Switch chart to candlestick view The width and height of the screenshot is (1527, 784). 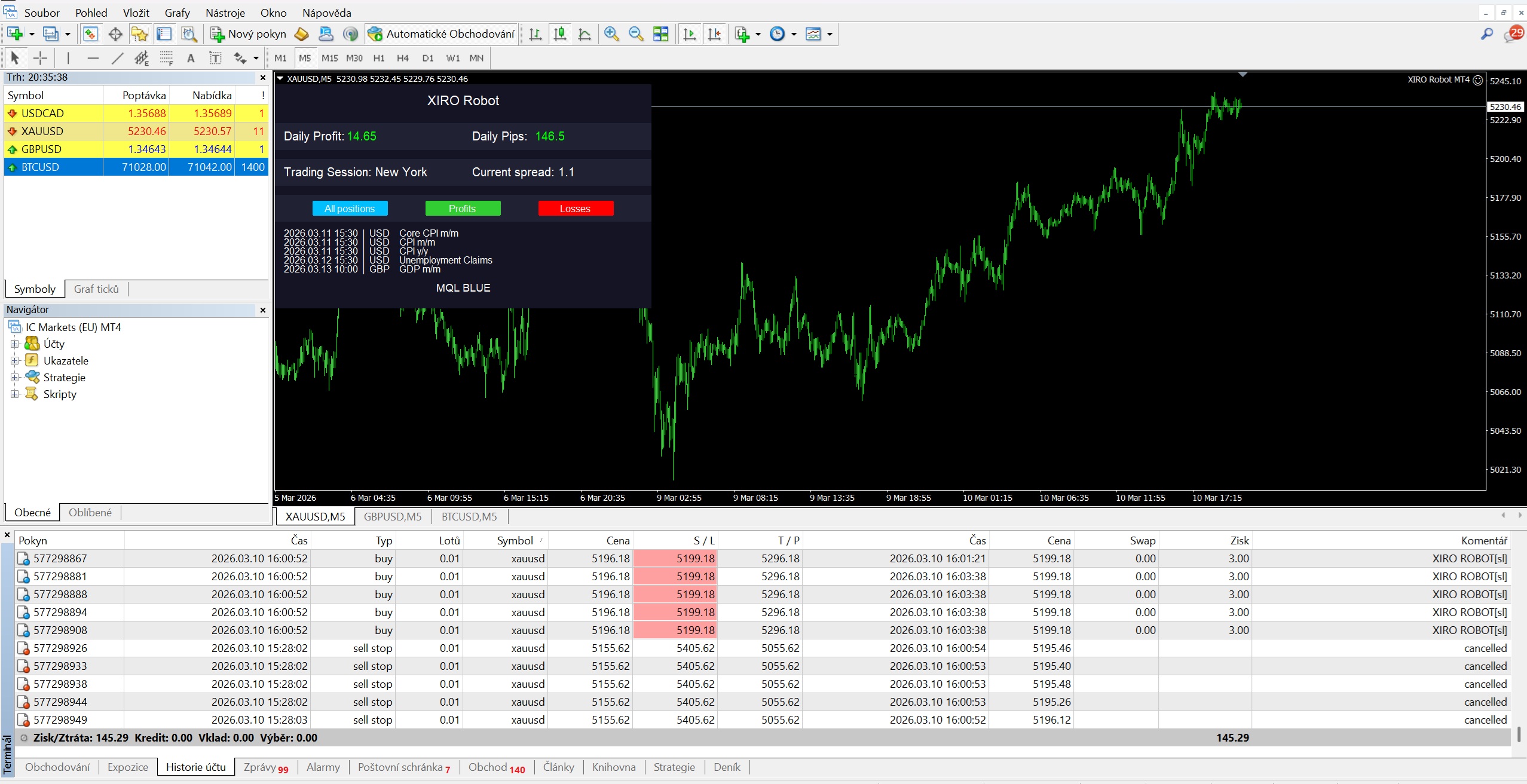tap(560, 34)
